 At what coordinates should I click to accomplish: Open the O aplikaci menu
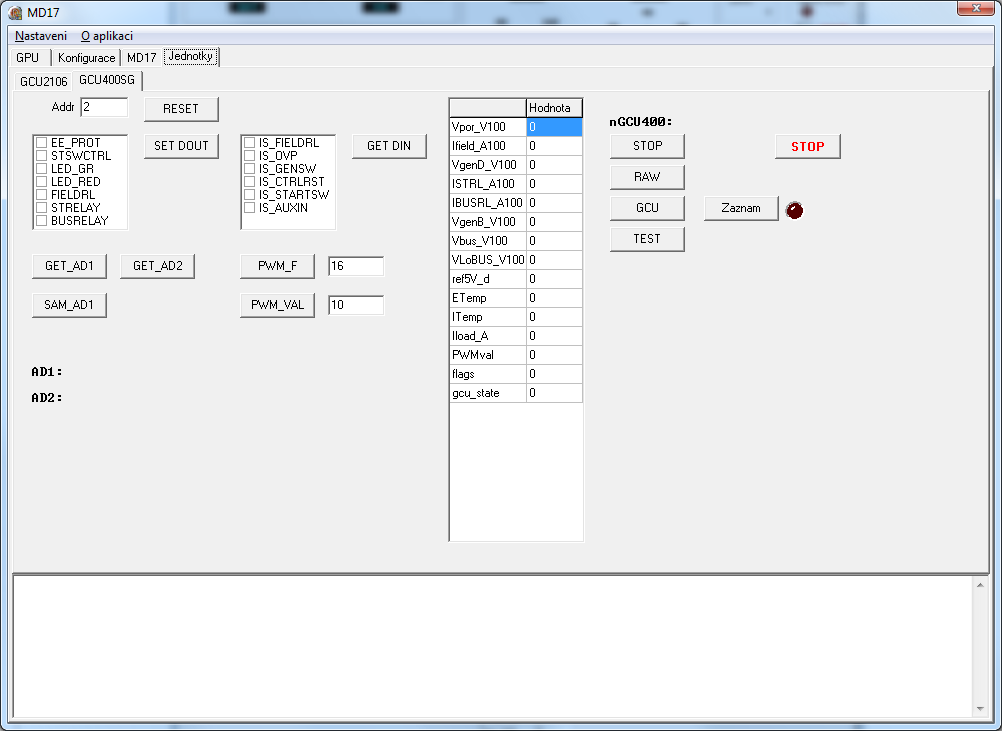pos(107,36)
